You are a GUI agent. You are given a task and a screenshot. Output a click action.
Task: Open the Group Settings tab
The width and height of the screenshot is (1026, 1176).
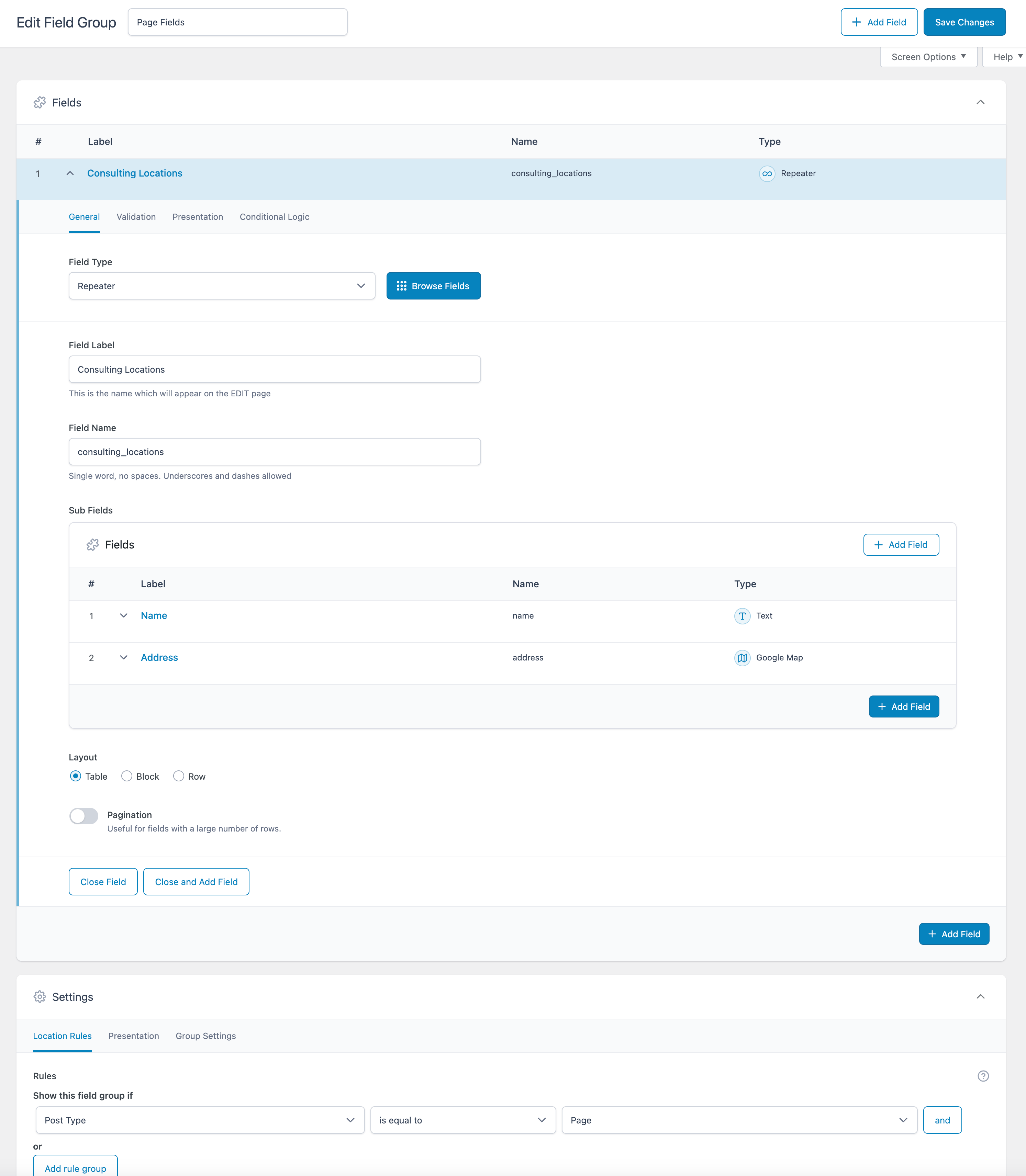pos(205,1036)
